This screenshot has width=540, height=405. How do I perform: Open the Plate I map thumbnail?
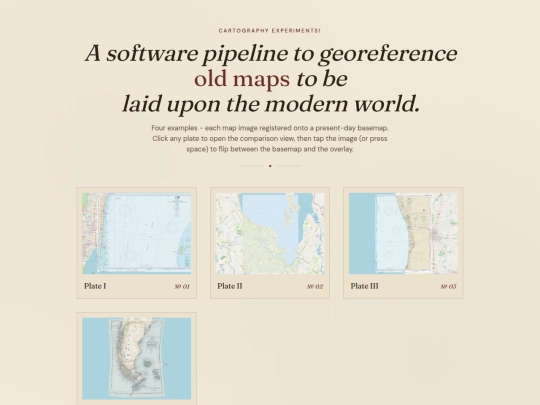pos(137,233)
